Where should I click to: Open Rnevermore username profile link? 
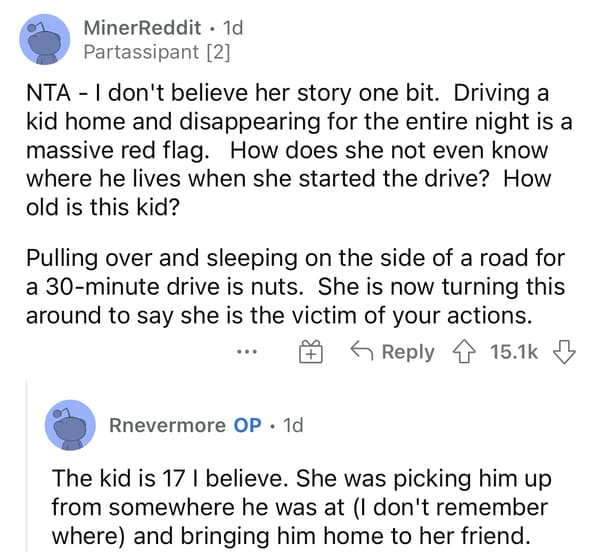tap(167, 425)
